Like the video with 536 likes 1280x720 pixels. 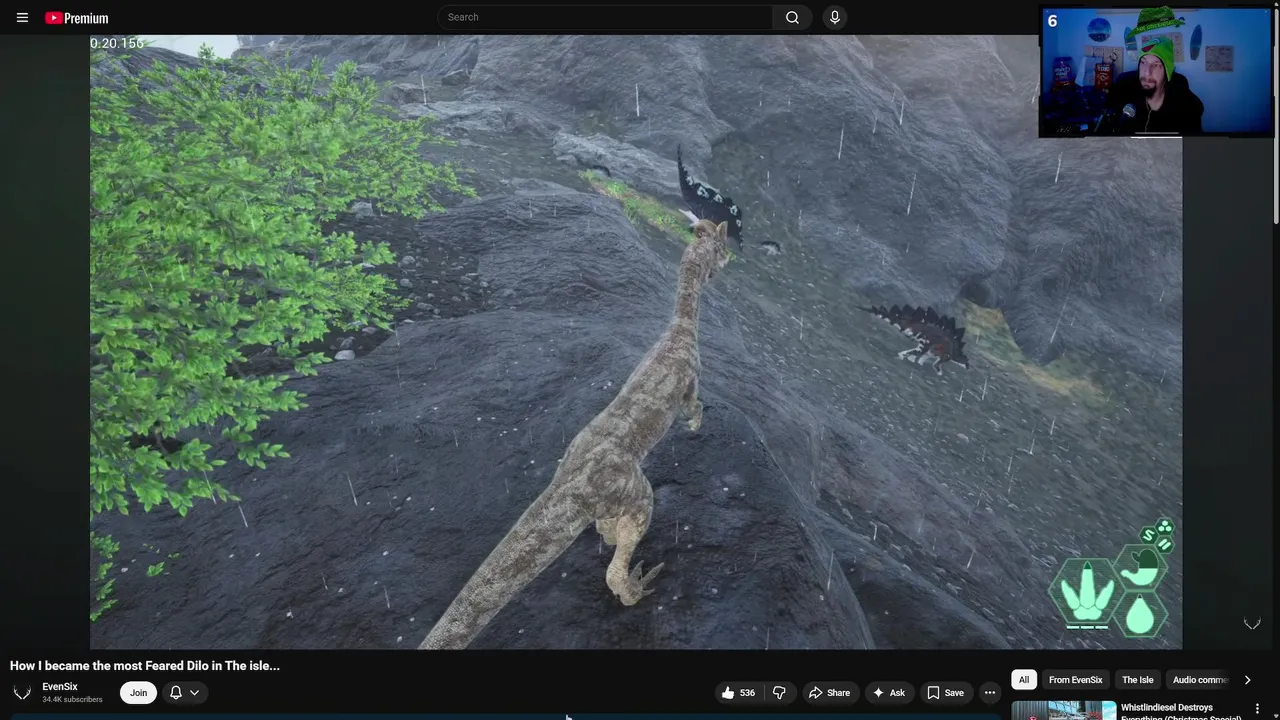point(738,692)
